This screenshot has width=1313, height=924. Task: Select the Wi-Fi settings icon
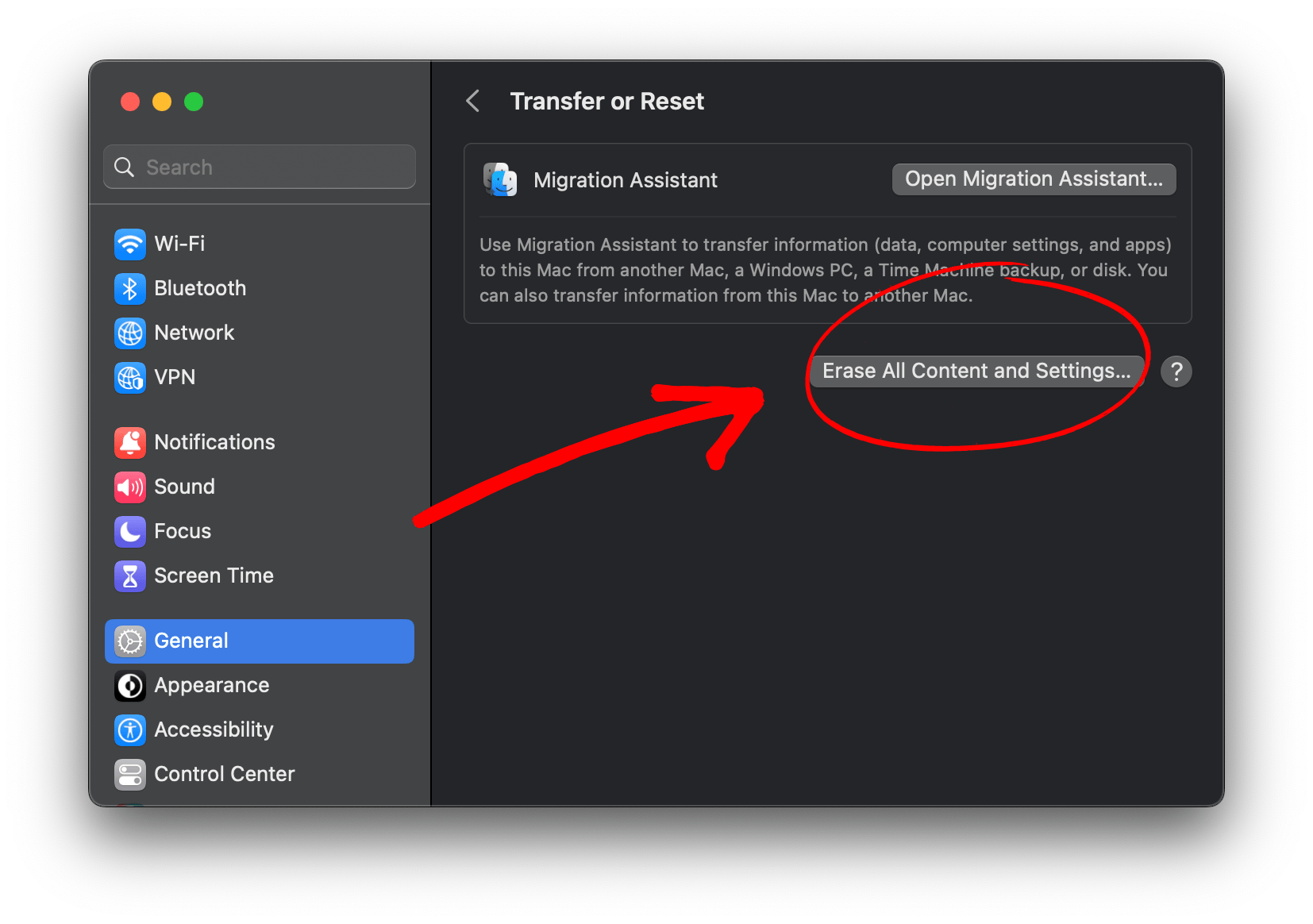(x=130, y=244)
